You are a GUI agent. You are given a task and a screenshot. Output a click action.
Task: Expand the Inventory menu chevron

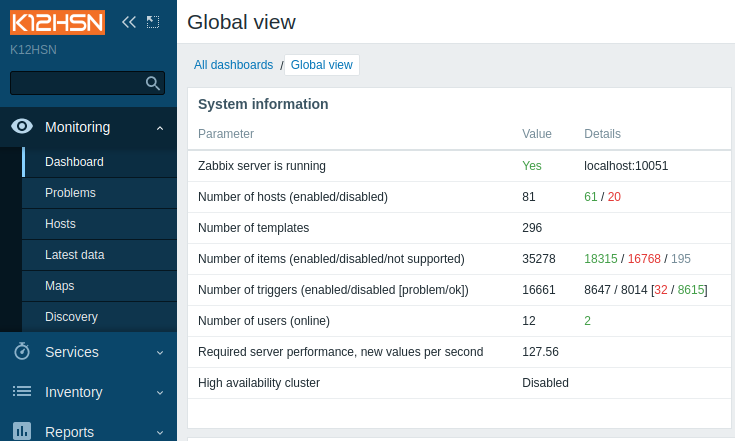[x=160, y=392]
